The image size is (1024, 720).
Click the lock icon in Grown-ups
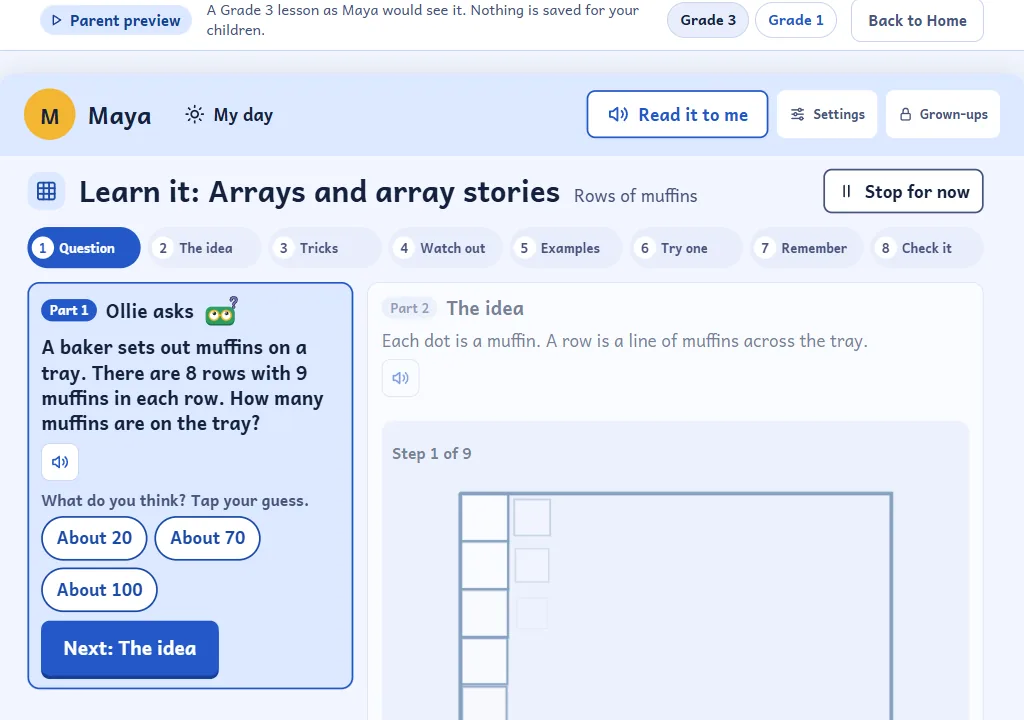(x=905, y=114)
